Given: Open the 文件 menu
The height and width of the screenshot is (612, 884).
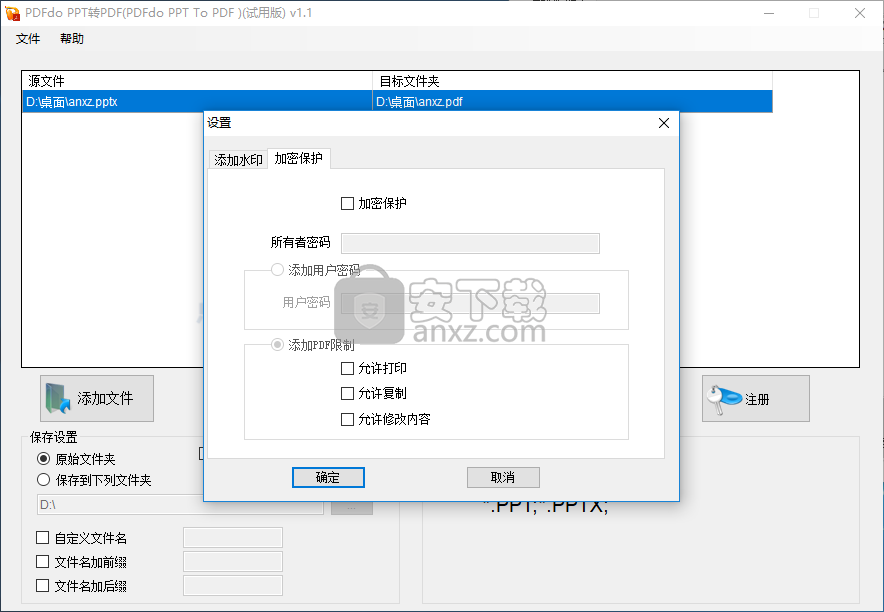Looking at the screenshot, I should [x=28, y=38].
